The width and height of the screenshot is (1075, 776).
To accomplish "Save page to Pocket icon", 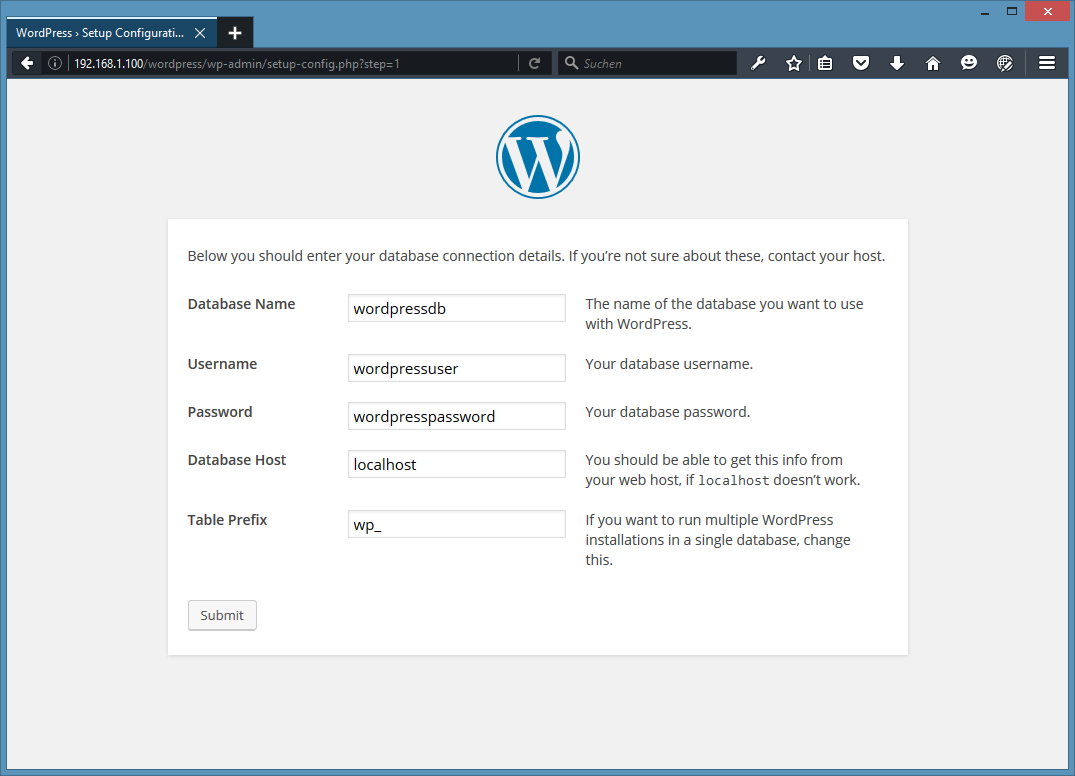I will pyautogui.click(x=861, y=64).
